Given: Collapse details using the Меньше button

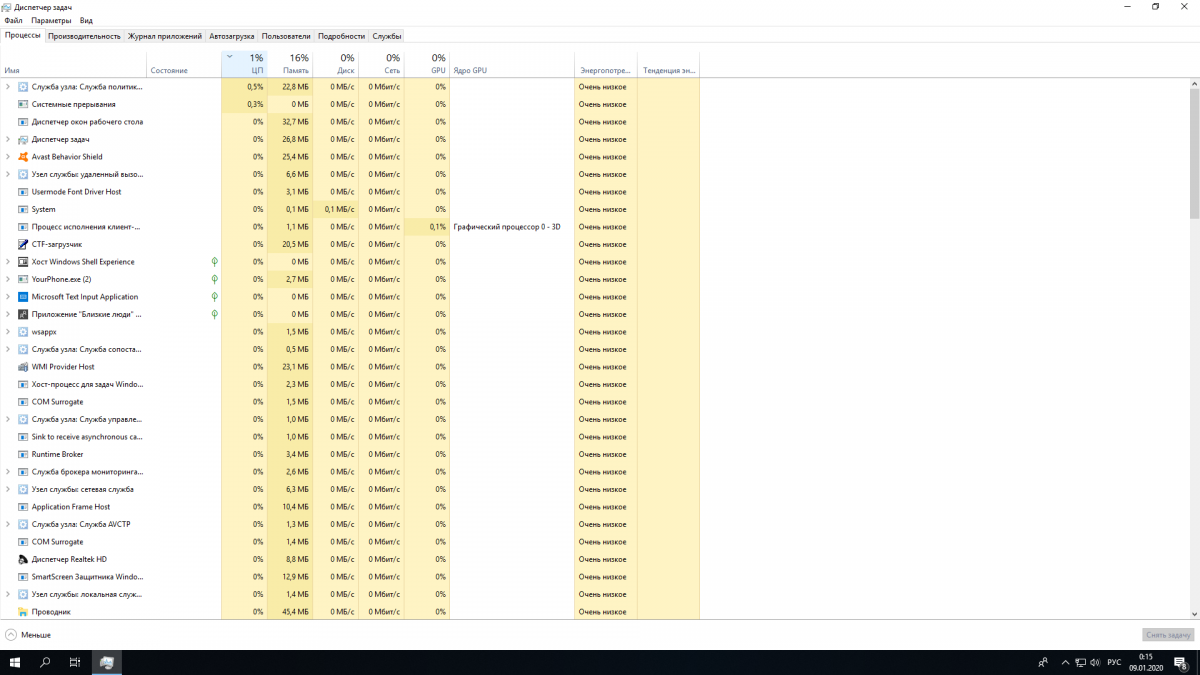Looking at the screenshot, I should coord(28,635).
